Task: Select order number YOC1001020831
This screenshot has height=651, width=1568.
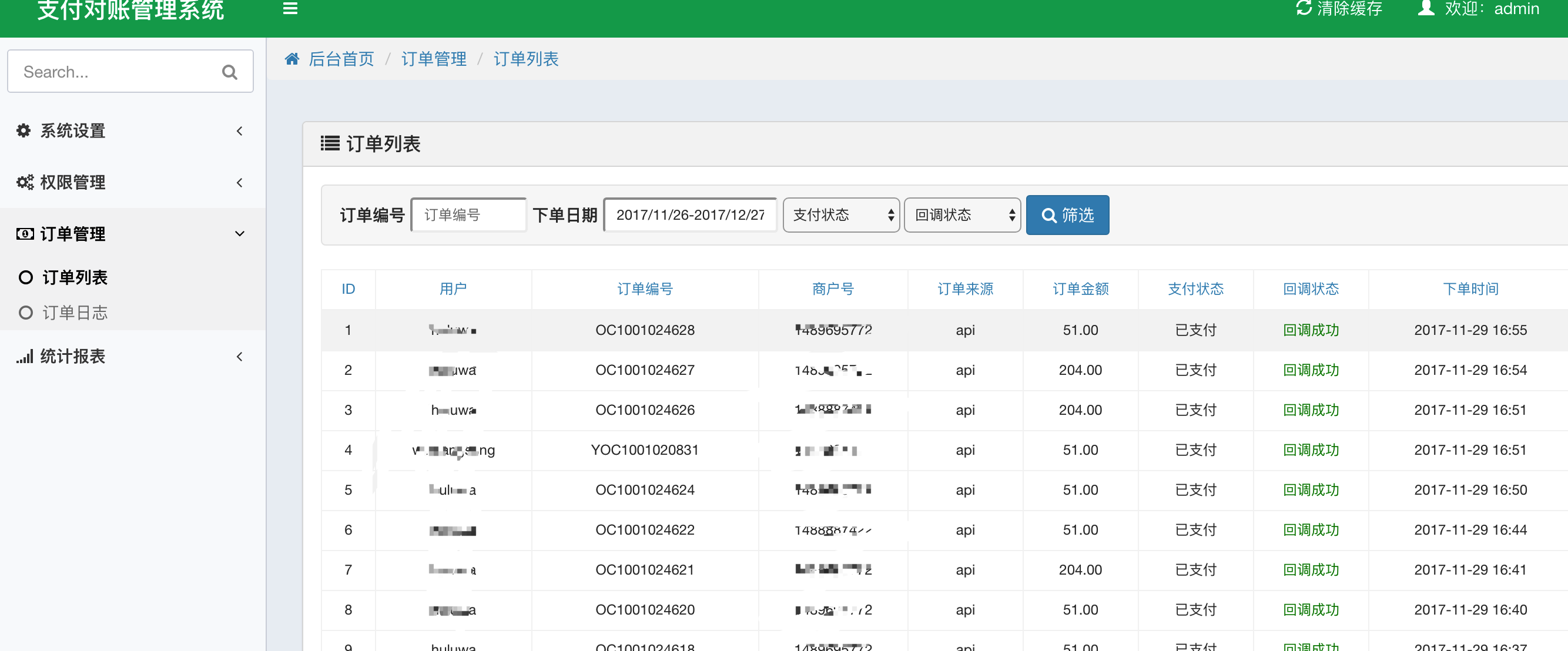Action: [x=645, y=450]
